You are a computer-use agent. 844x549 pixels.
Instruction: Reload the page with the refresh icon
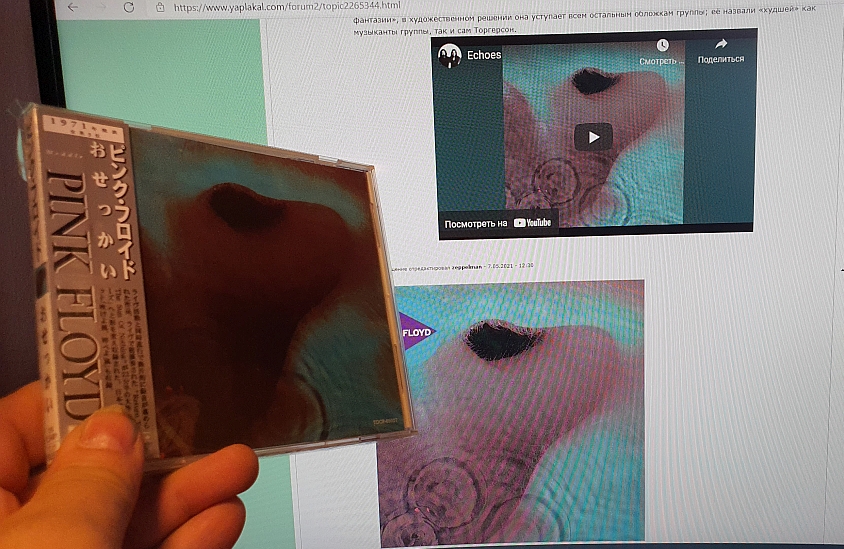pos(129,7)
